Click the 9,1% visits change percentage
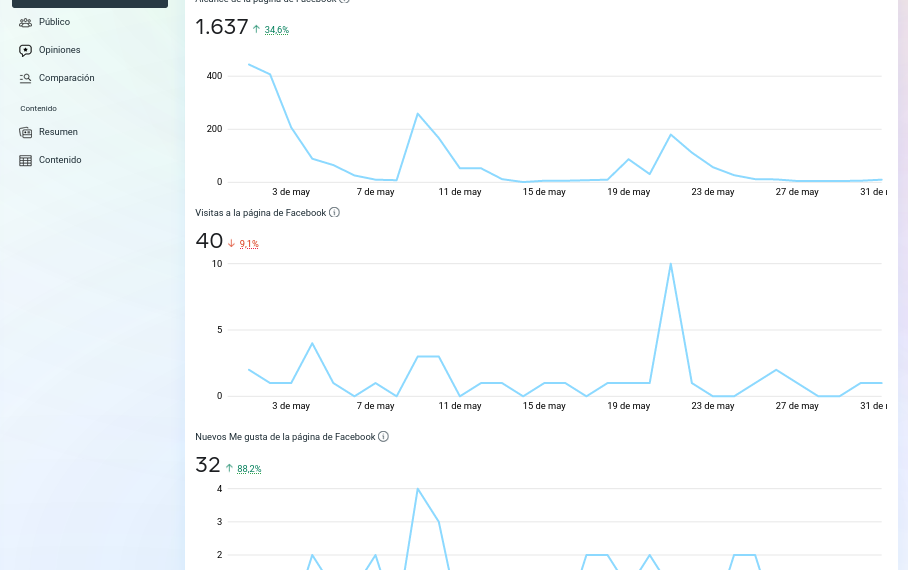The height and width of the screenshot is (570, 908). coord(249,244)
